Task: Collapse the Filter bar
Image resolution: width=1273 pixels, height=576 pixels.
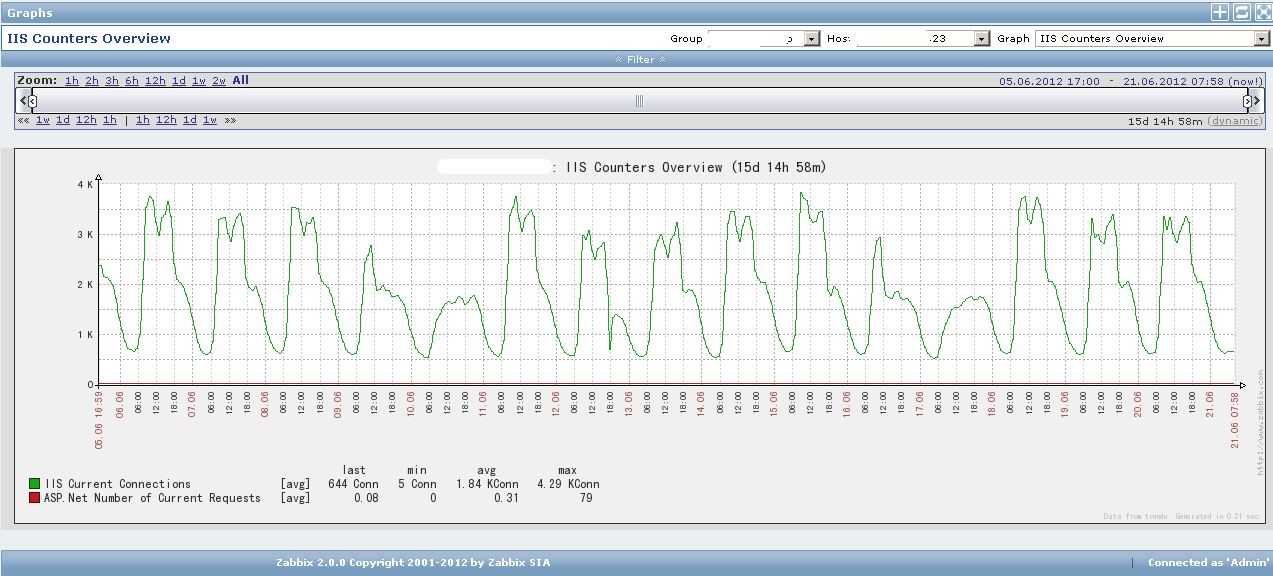Action: tap(640, 59)
